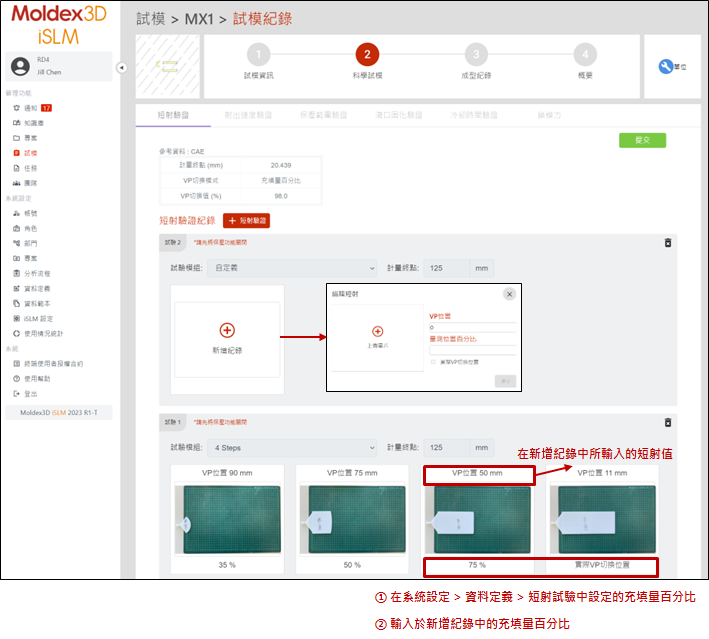Screen dimensions: 709x639
Task: Open 資料定義 data definition settings
Action: pyautogui.click(x=32, y=289)
